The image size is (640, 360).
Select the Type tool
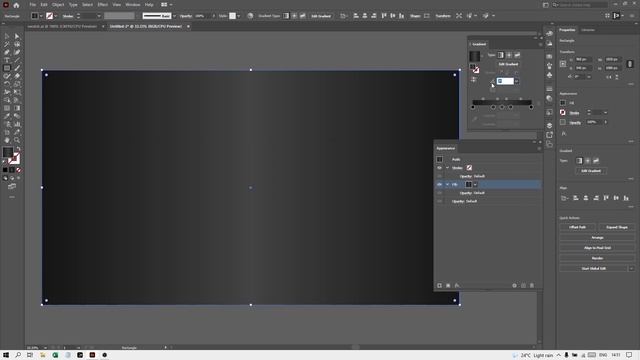tap(7, 60)
